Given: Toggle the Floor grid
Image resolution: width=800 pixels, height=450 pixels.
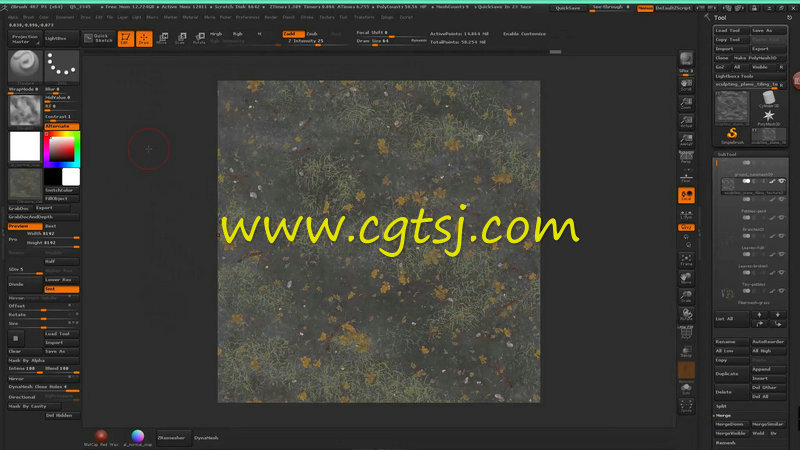Looking at the screenshot, I should pyautogui.click(x=686, y=178).
